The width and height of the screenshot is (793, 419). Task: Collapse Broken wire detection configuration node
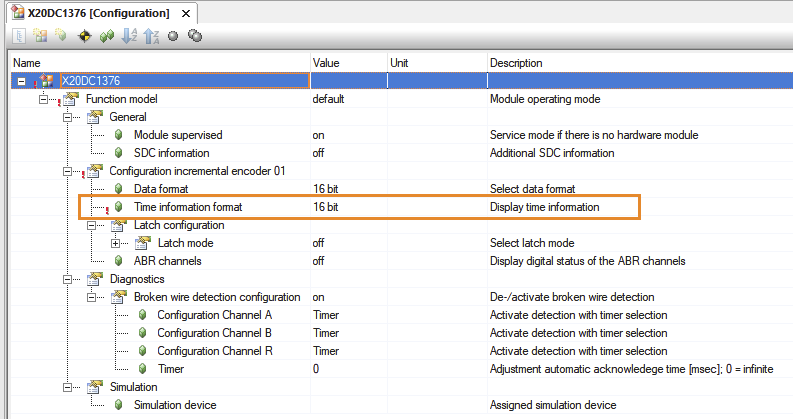pos(92,297)
